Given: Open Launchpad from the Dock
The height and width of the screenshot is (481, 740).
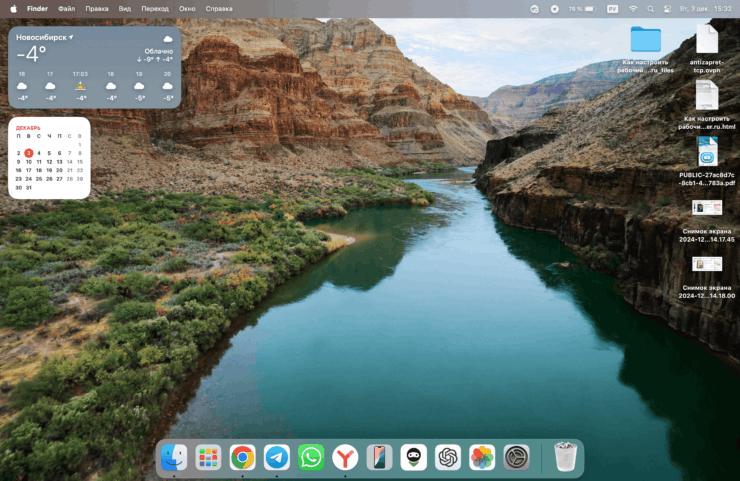Looking at the screenshot, I should click(208, 457).
